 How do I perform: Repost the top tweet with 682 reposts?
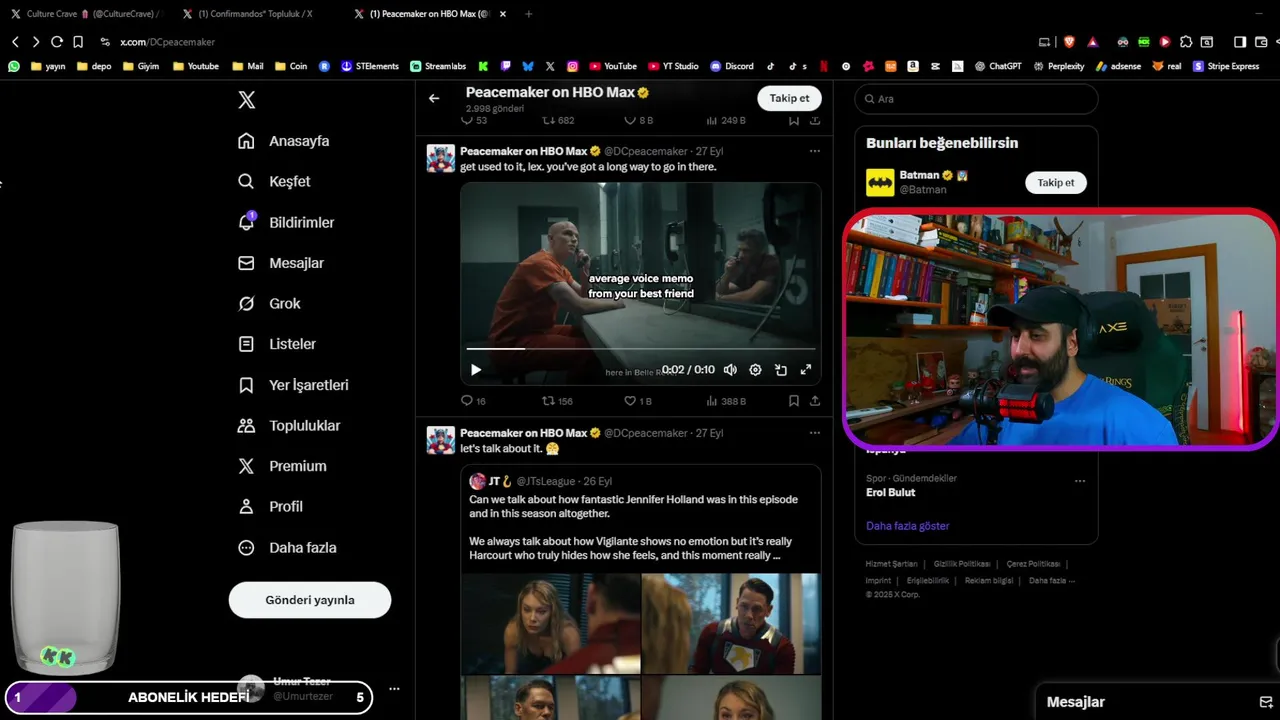coord(558,120)
